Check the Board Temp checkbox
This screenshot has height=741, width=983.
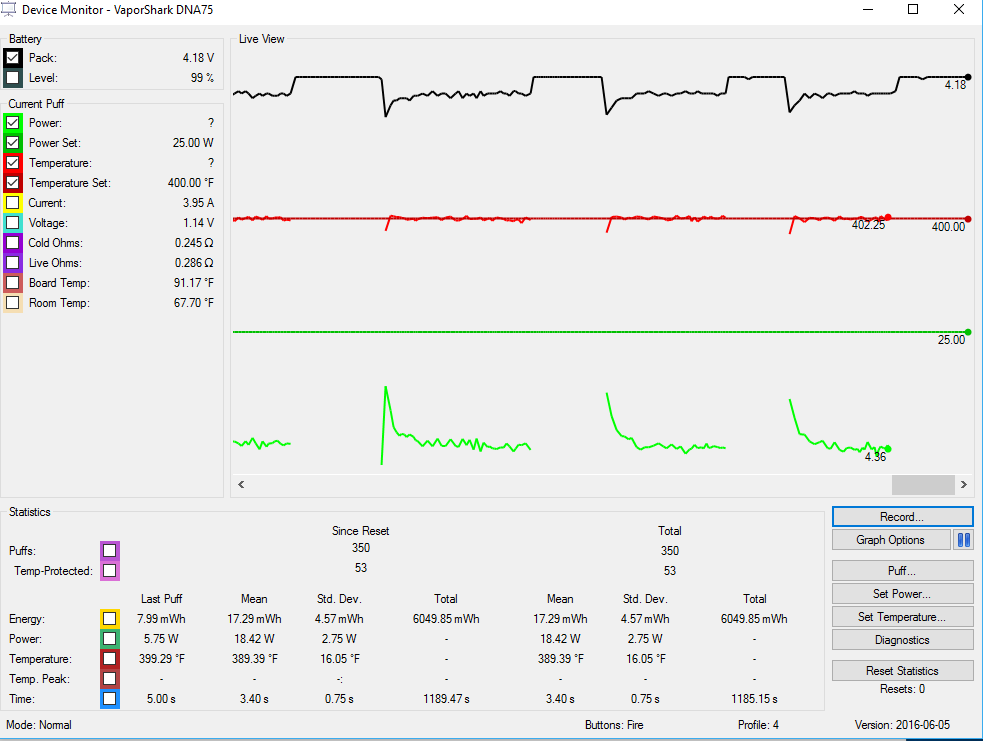(13, 283)
